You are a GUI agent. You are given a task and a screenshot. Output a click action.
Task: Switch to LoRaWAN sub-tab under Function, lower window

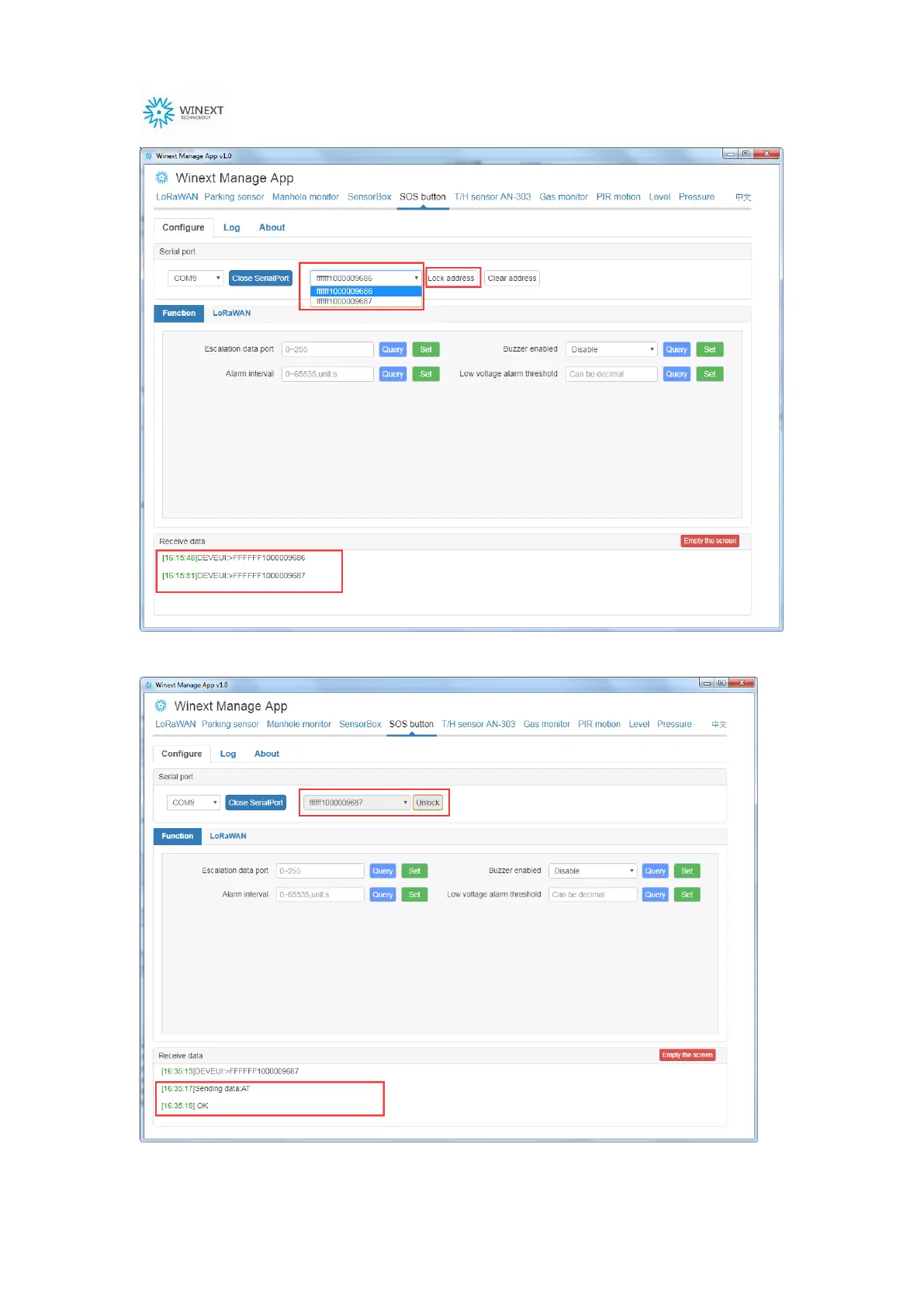pos(228,836)
